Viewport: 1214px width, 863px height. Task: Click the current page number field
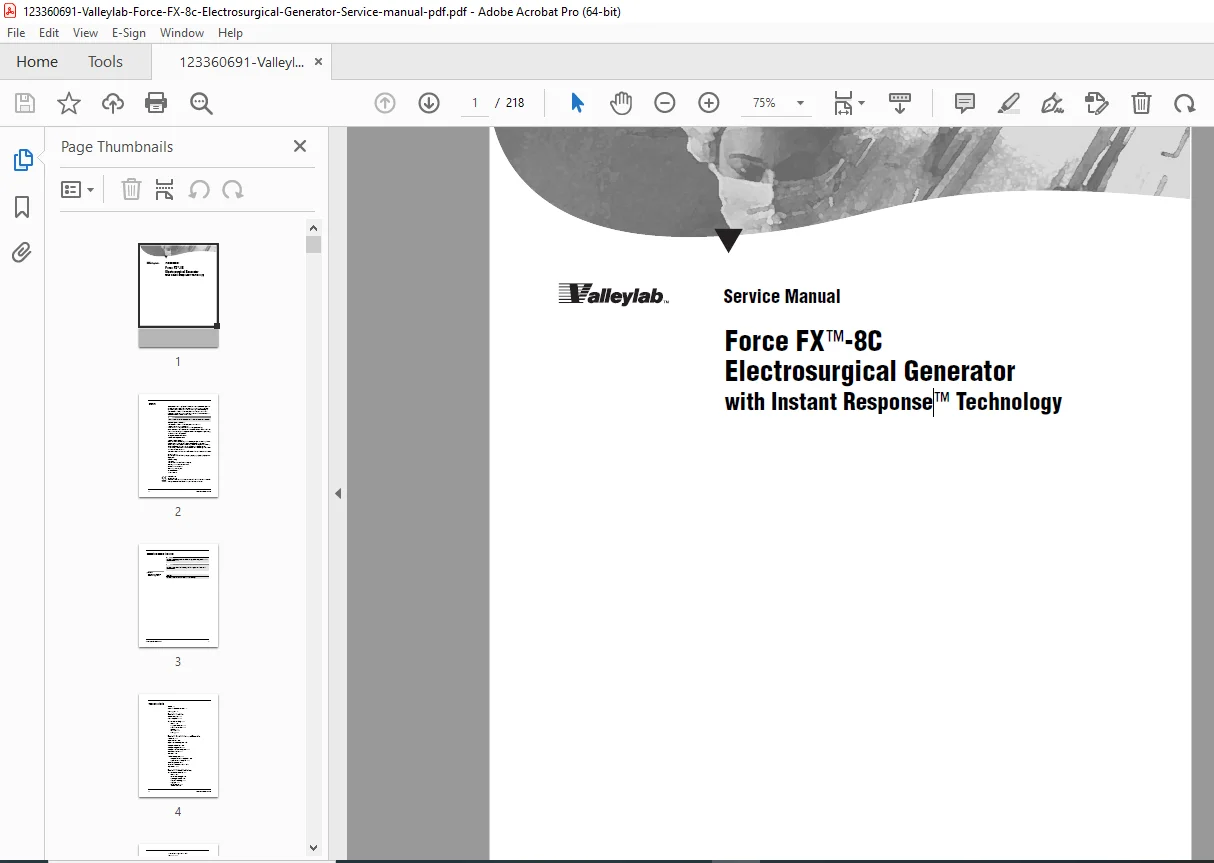pyautogui.click(x=475, y=103)
